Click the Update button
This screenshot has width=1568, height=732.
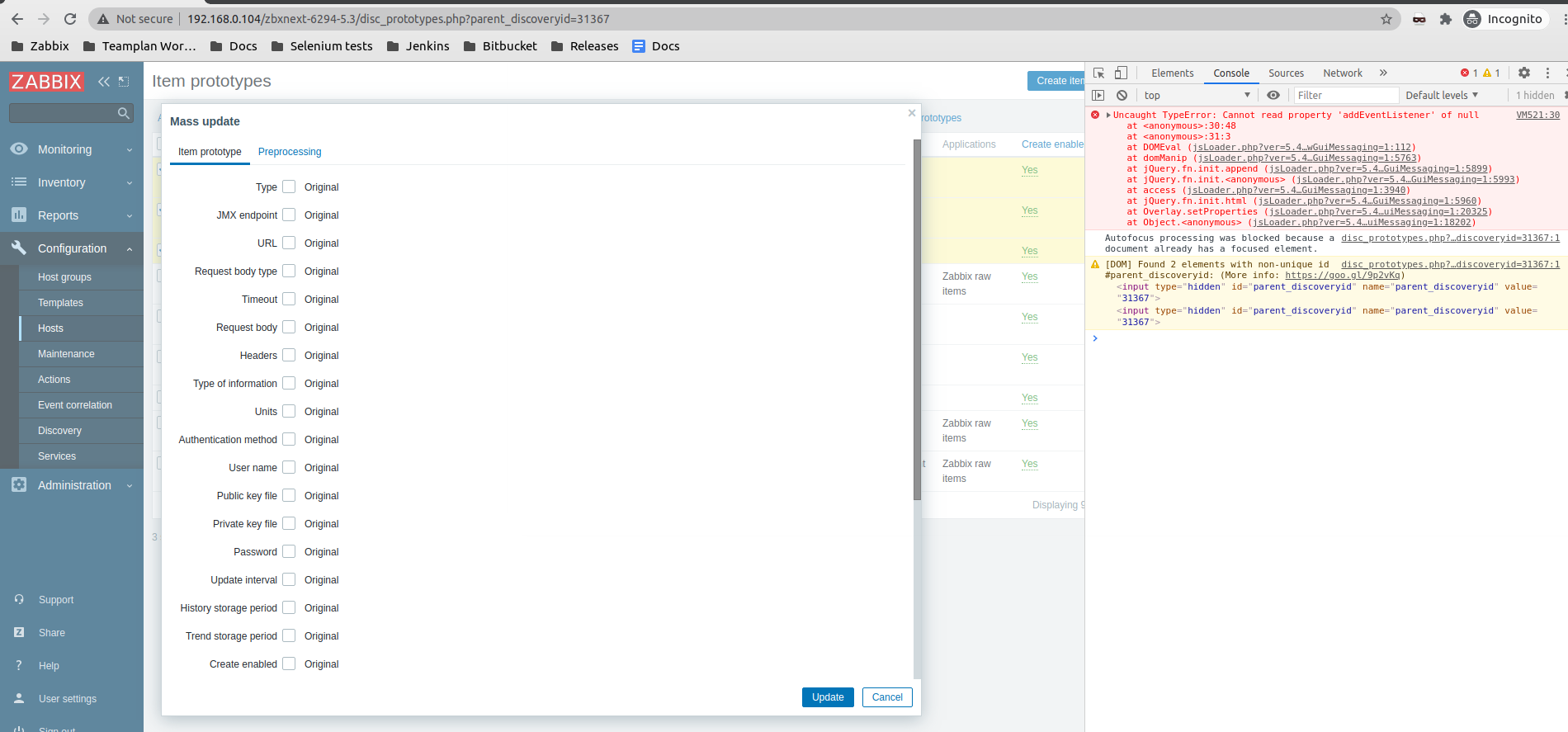(x=828, y=697)
